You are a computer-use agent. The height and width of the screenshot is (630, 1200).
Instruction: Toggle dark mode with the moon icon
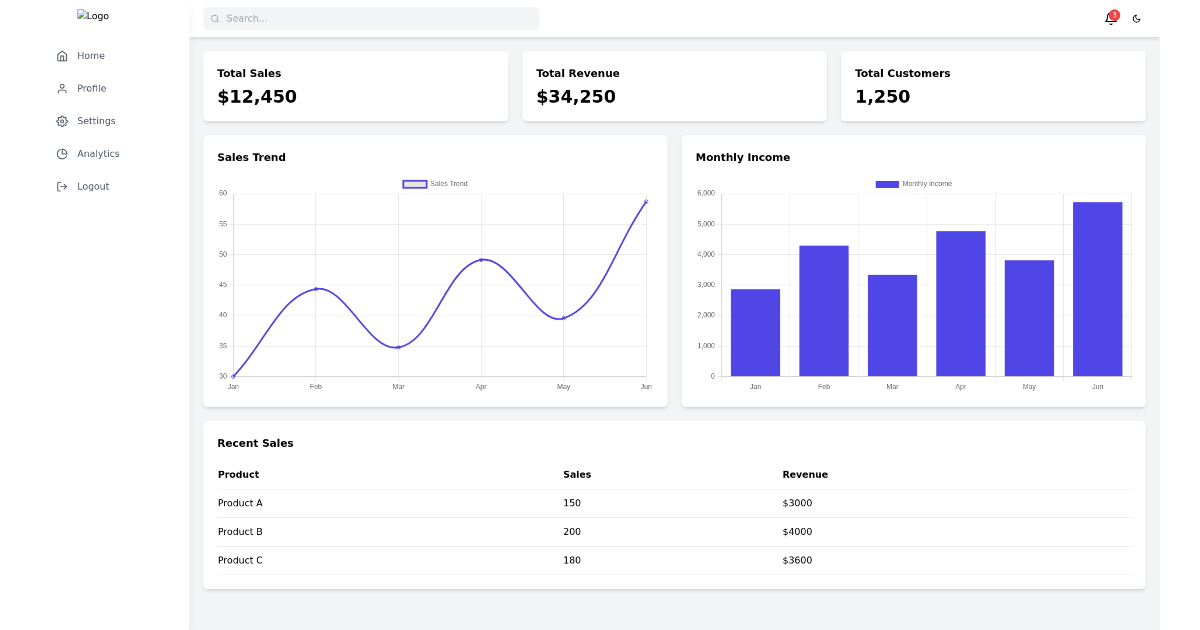pos(1136,18)
